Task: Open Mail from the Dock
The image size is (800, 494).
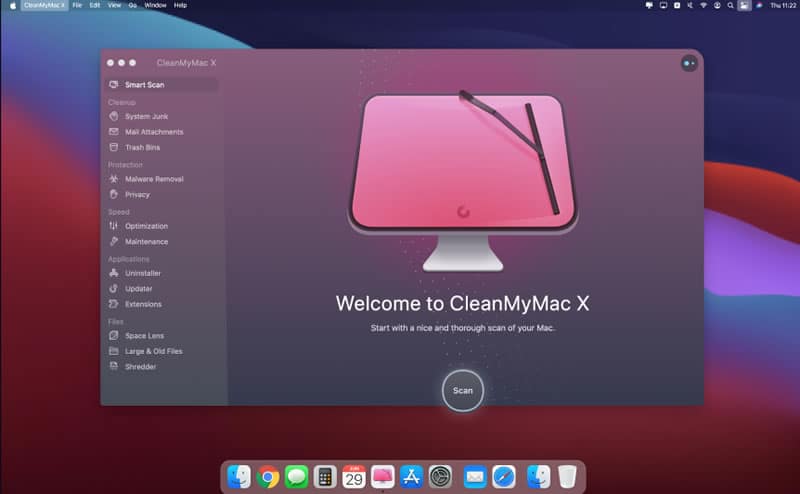Action: pyautogui.click(x=475, y=477)
